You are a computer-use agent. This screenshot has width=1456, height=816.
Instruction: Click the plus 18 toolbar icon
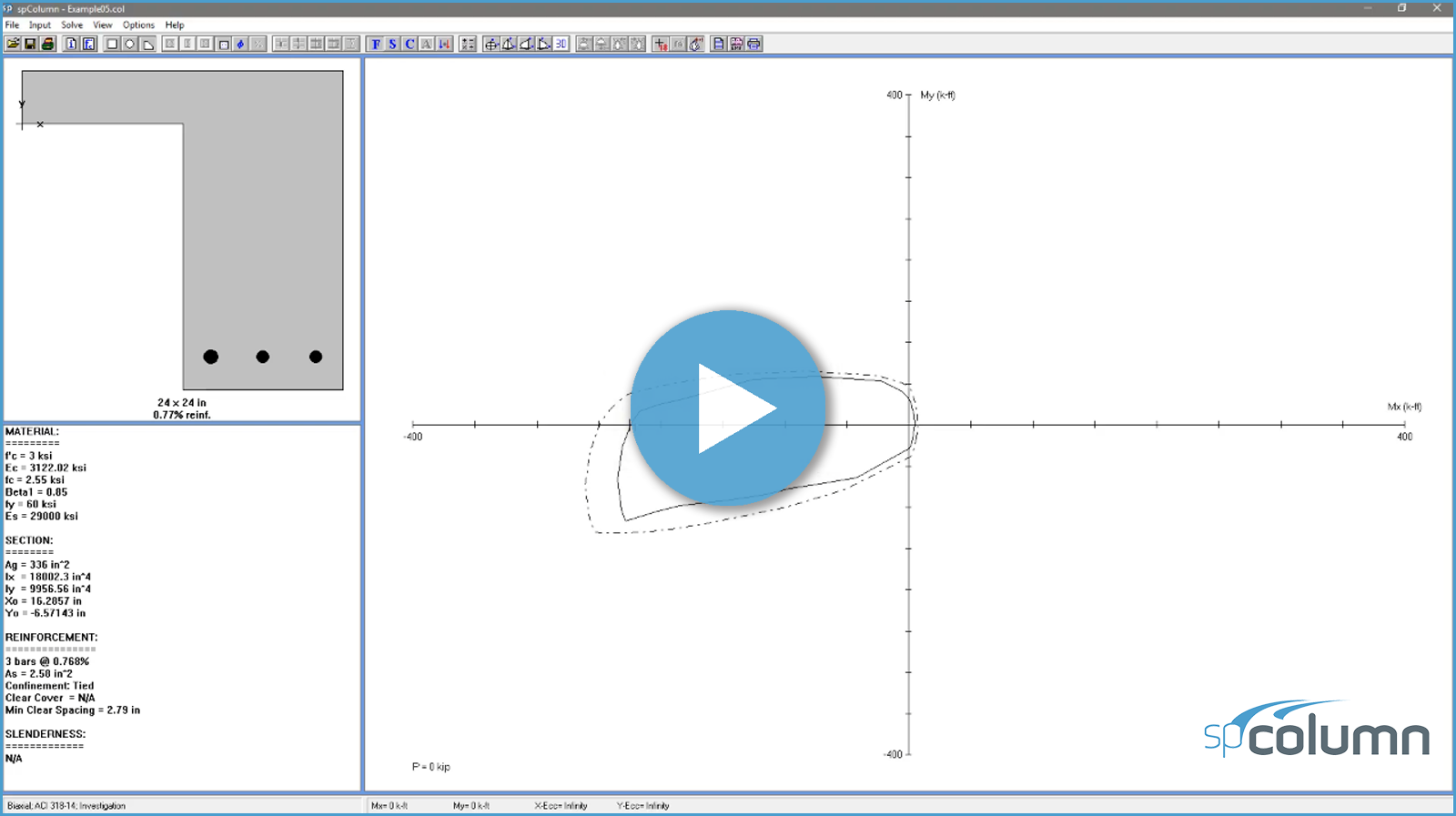point(662,44)
